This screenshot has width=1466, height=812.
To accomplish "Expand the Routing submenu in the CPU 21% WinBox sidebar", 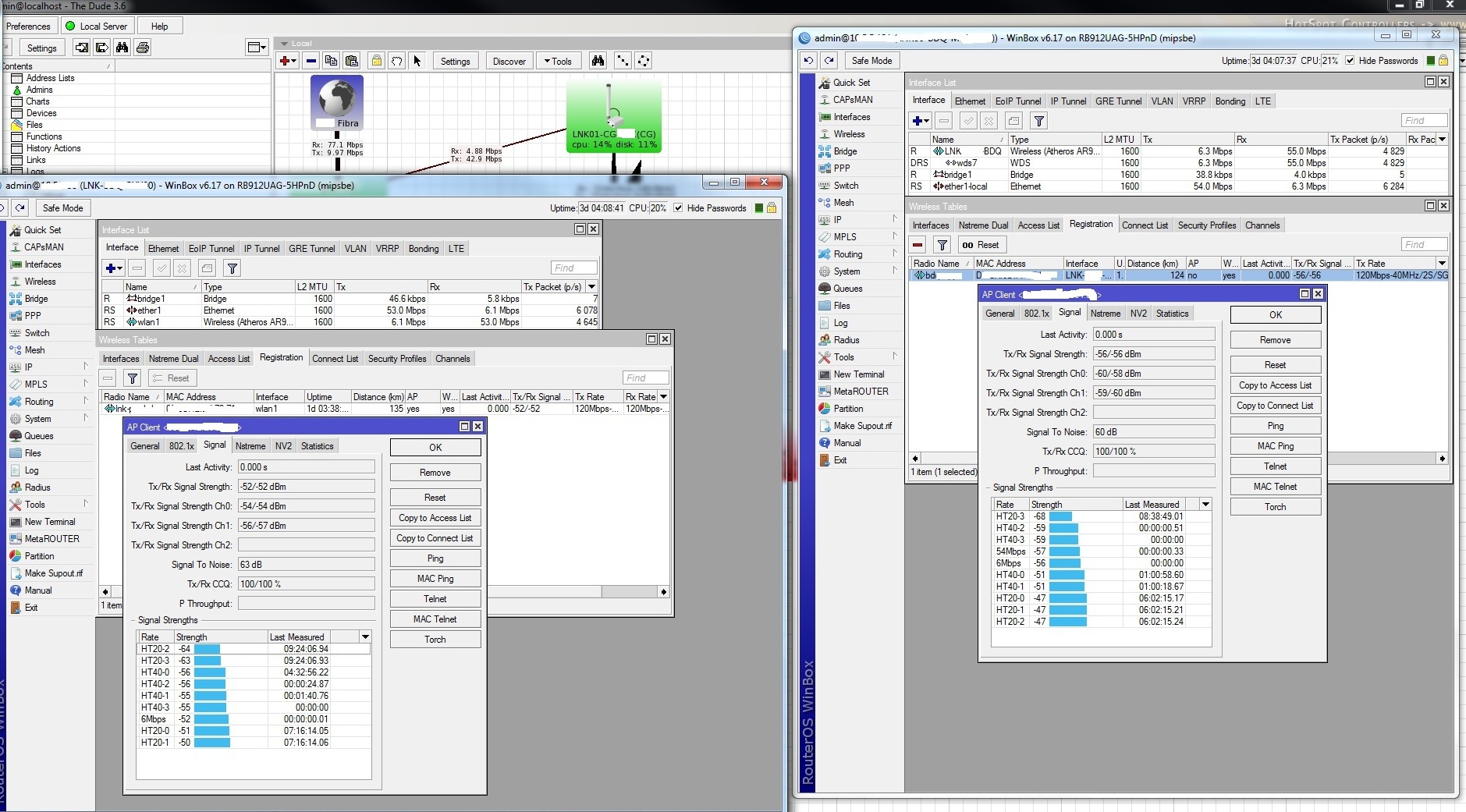I will 895,254.
